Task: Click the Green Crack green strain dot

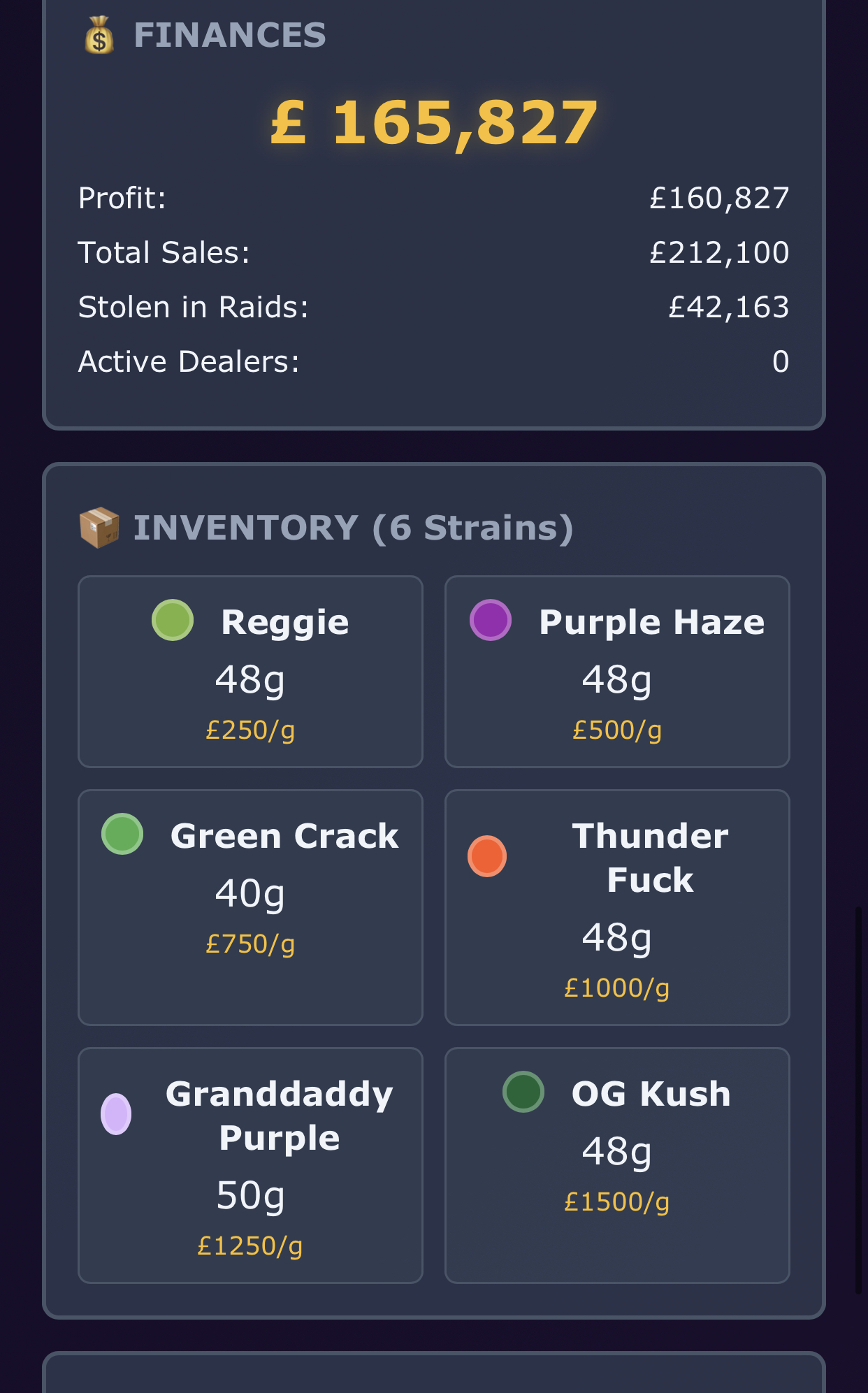Action: coord(122,834)
